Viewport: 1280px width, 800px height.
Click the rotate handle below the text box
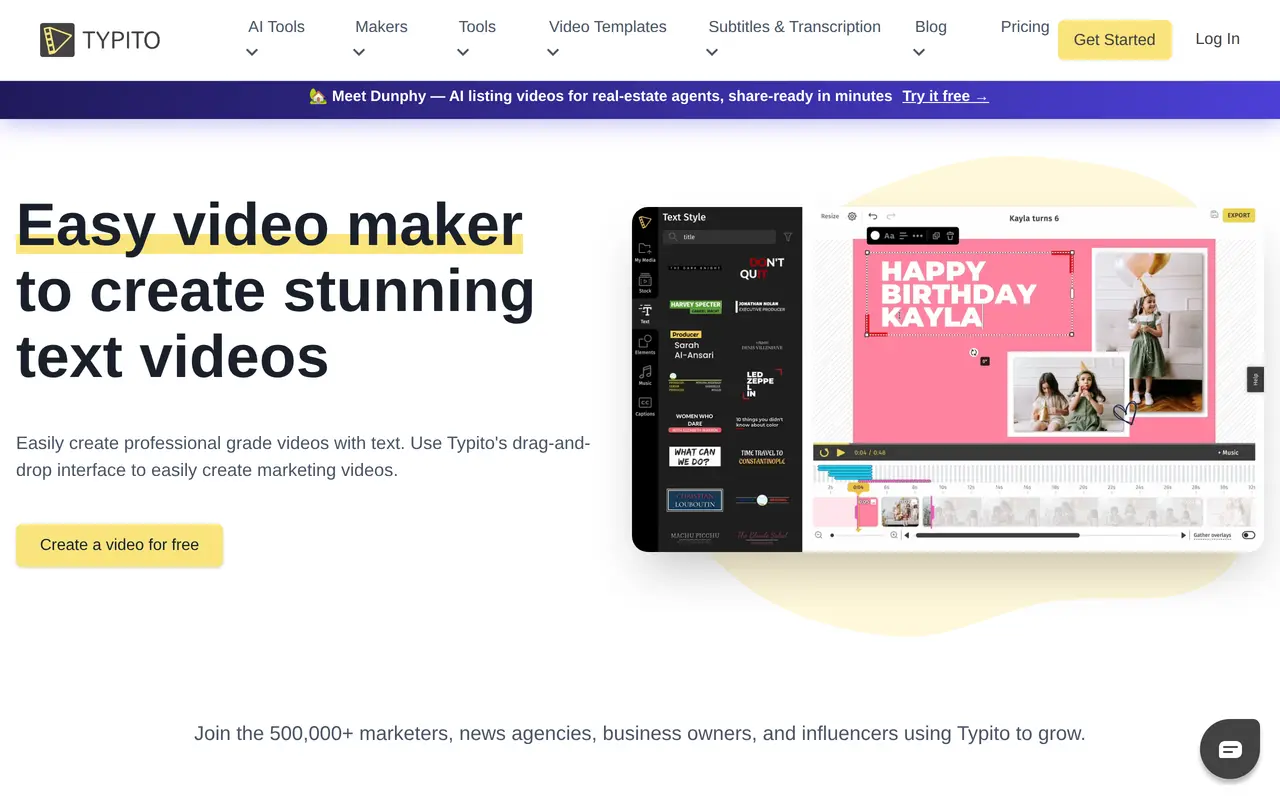(x=973, y=352)
